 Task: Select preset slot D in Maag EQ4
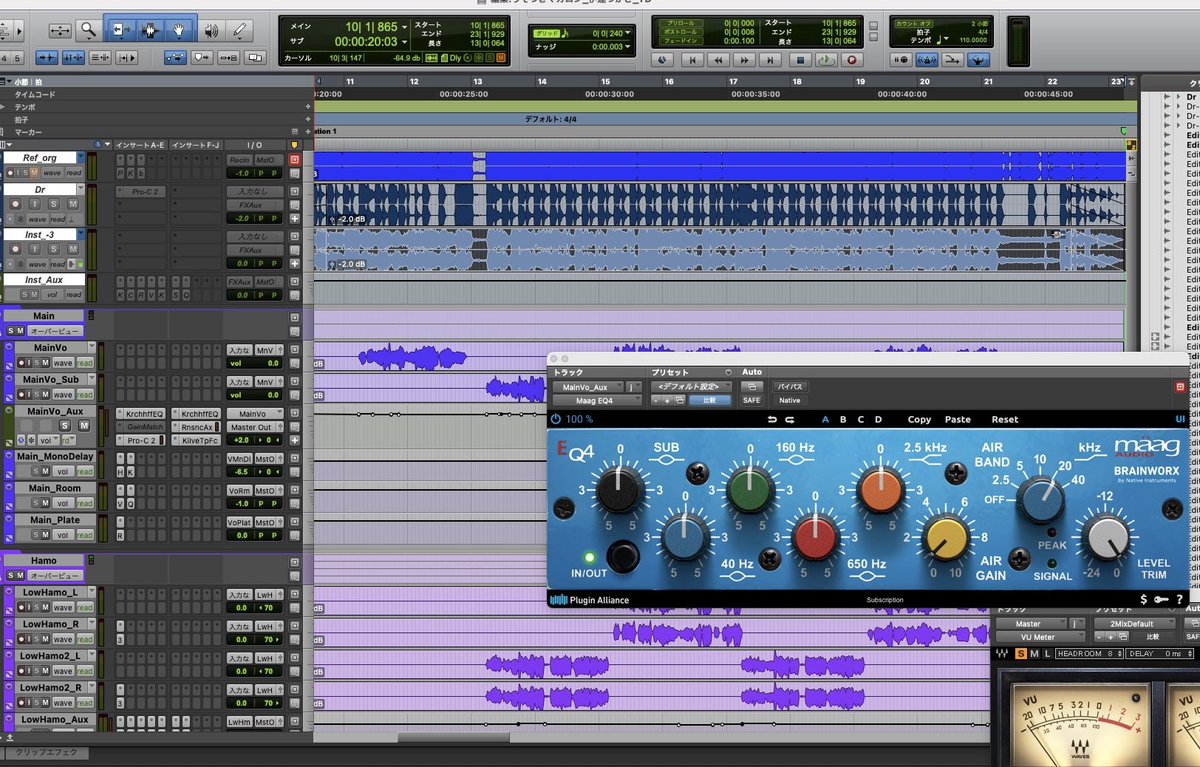coord(878,419)
